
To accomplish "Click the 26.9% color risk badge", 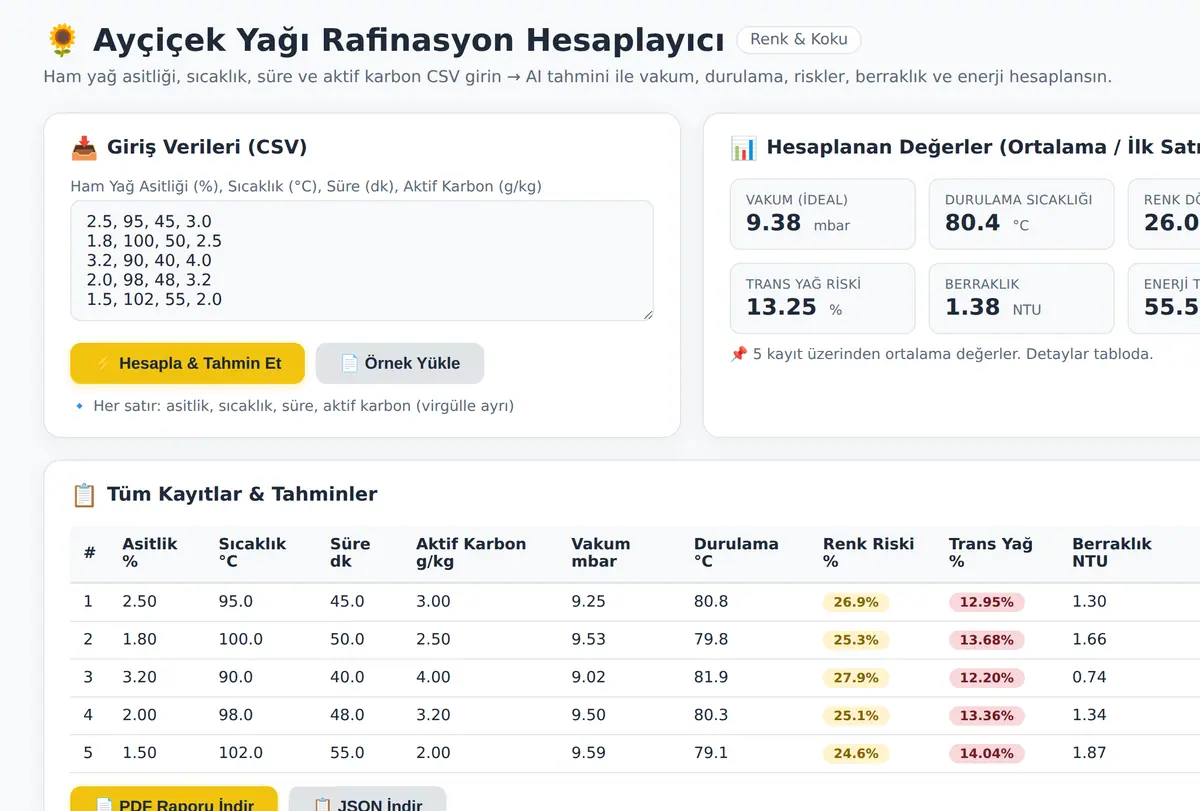I will (856, 602).
